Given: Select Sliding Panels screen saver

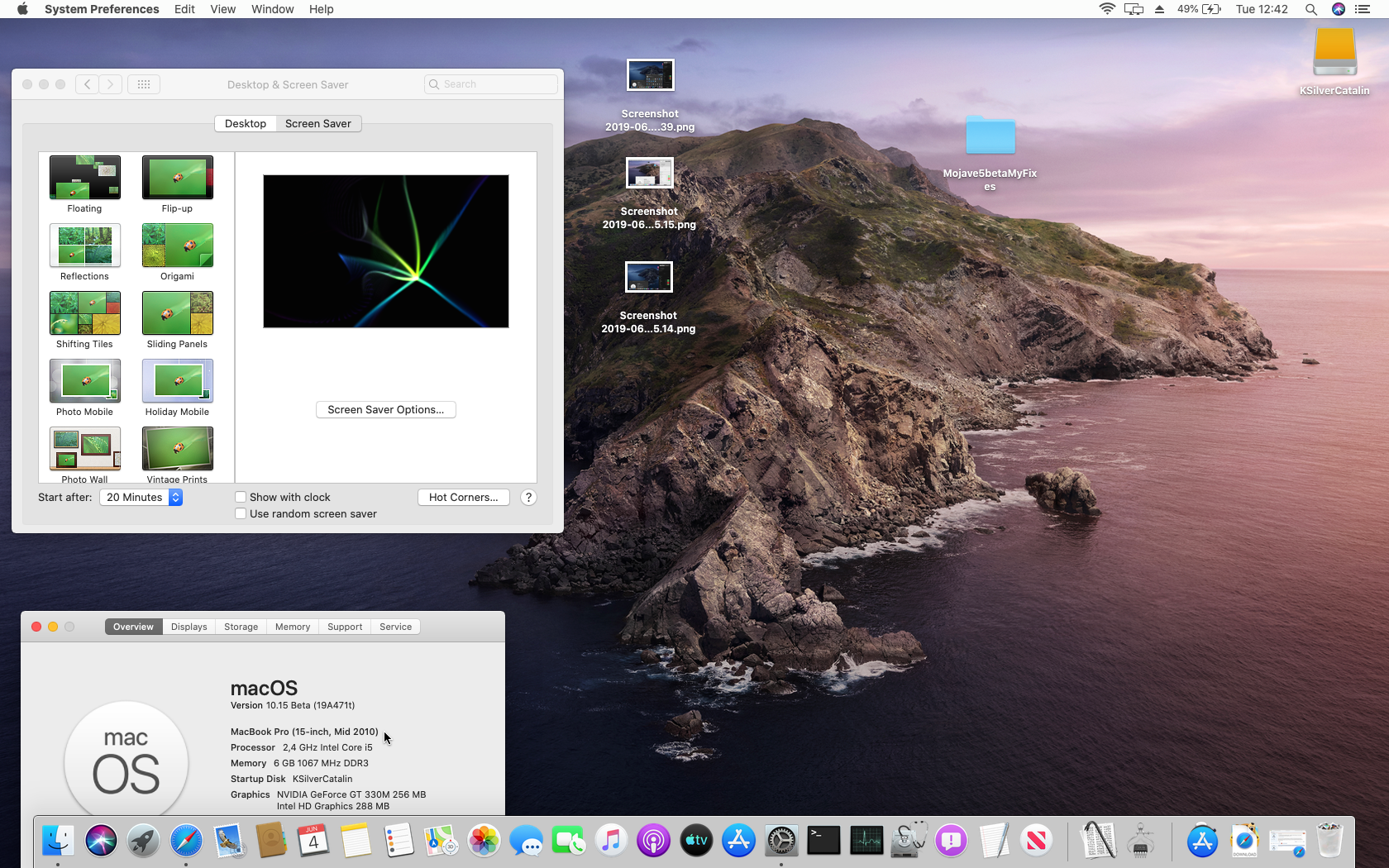Looking at the screenshot, I should (177, 320).
